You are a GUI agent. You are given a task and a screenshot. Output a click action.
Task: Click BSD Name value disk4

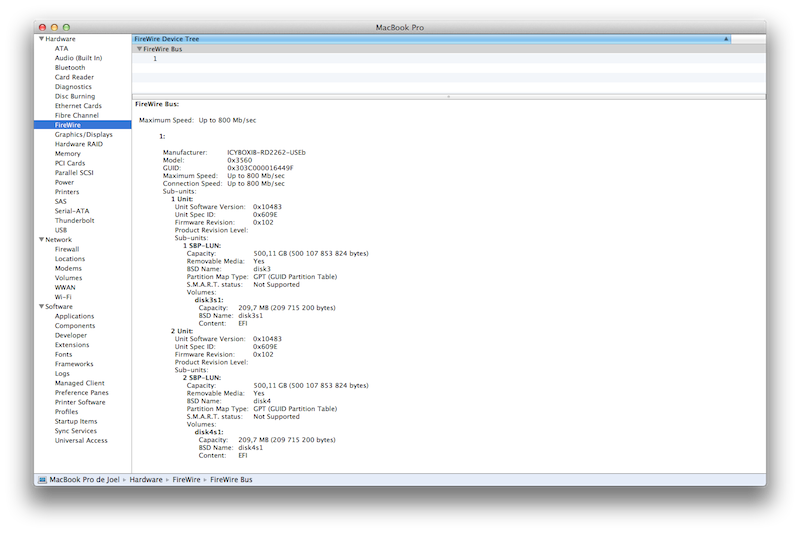[262, 401]
